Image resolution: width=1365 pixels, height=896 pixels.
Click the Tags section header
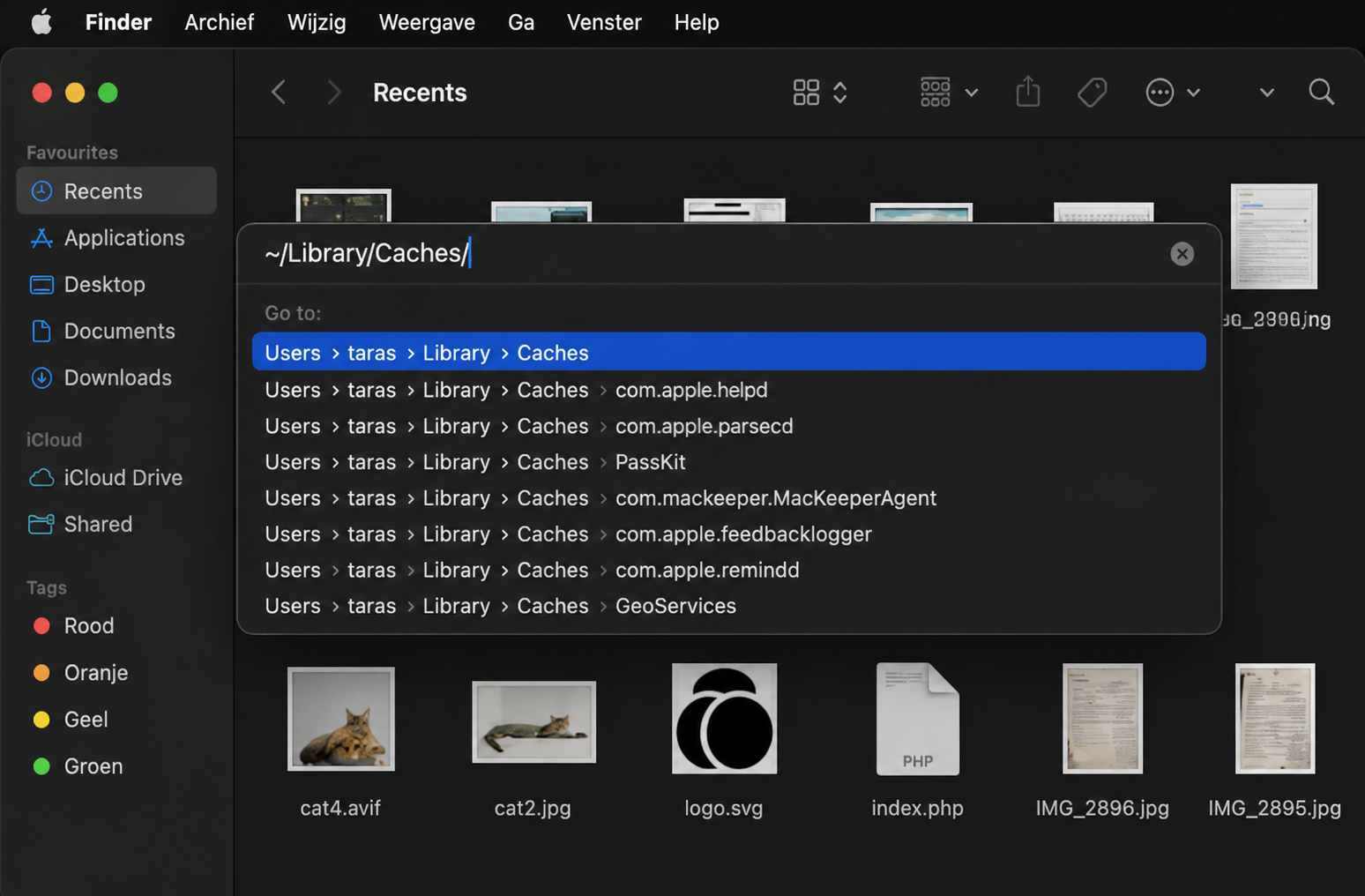47,587
